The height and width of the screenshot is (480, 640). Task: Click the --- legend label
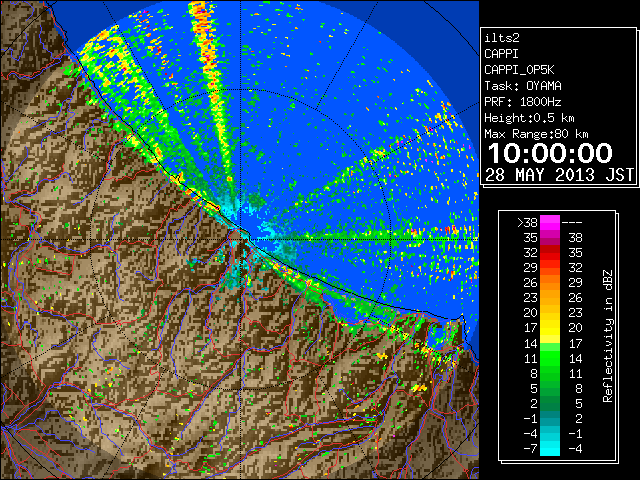572,222
